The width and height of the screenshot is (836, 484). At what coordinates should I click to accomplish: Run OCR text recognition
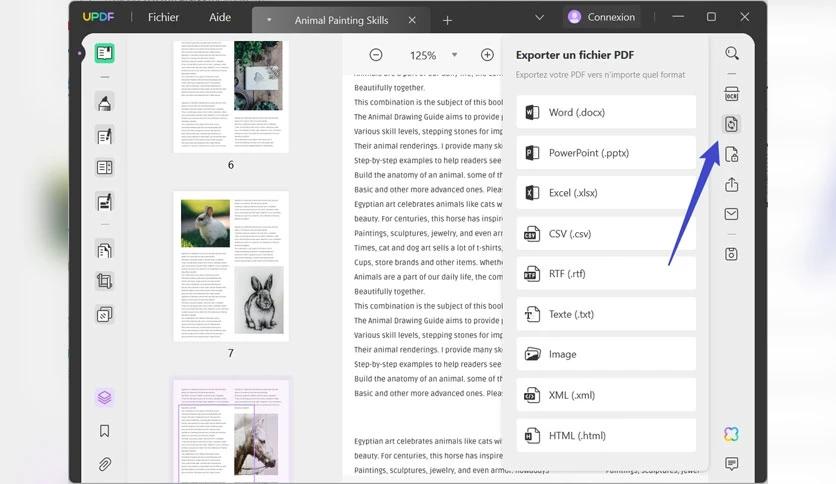[732, 94]
